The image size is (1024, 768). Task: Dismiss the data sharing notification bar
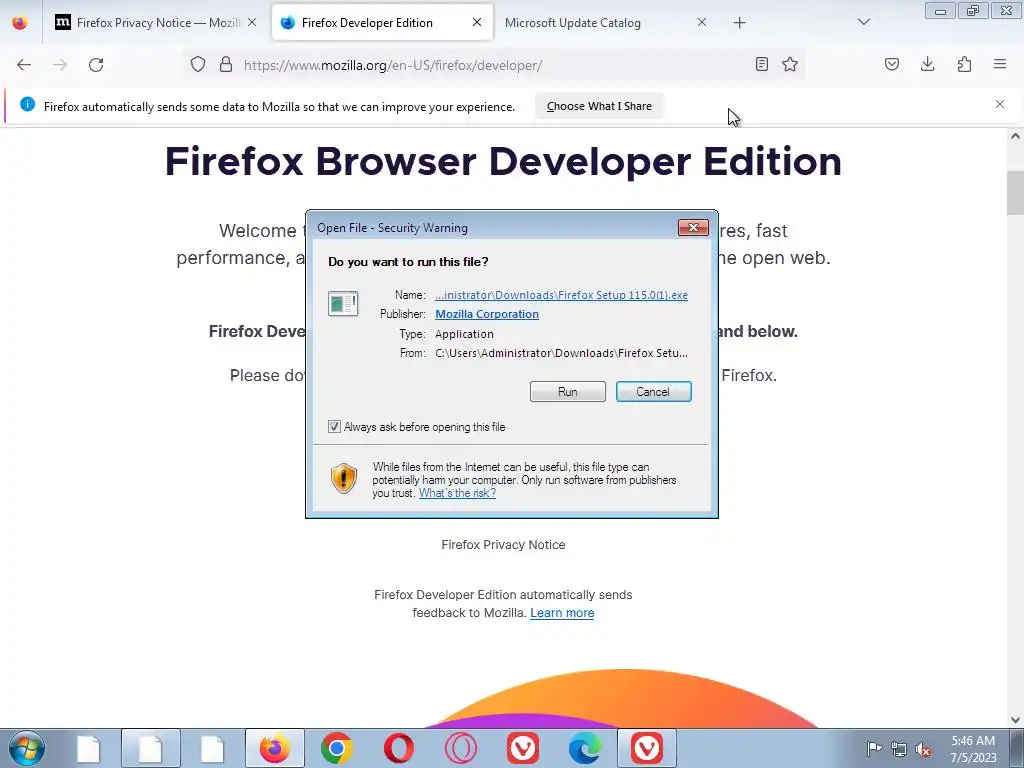coord(1000,104)
